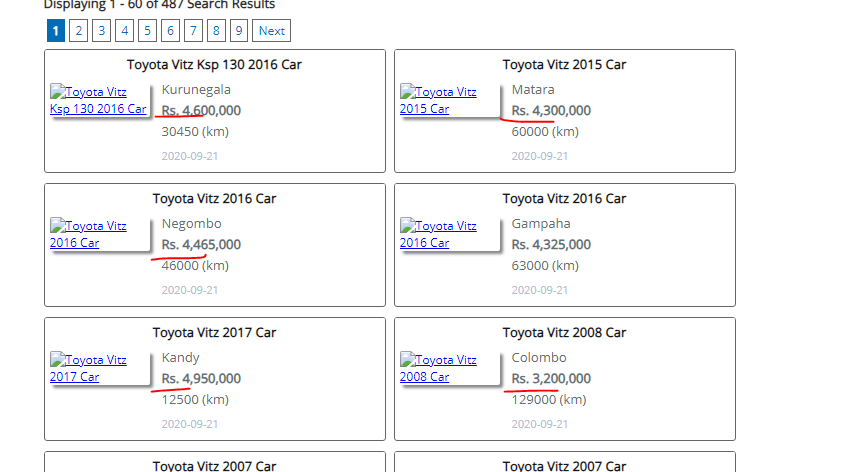Click price Rs. 4,325,000
854x472 pixels.
pos(551,244)
